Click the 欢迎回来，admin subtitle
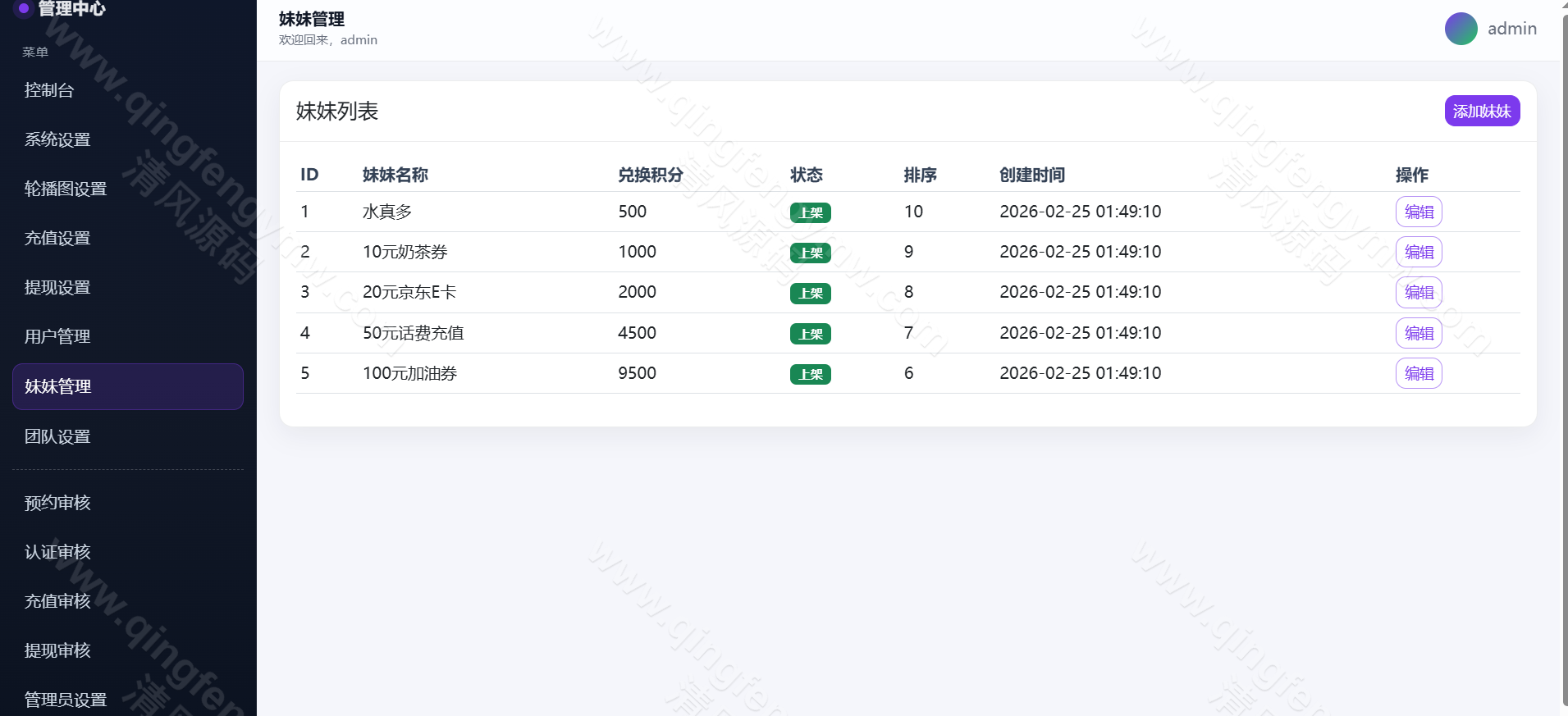Image resolution: width=1568 pixels, height=716 pixels. pos(328,39)
